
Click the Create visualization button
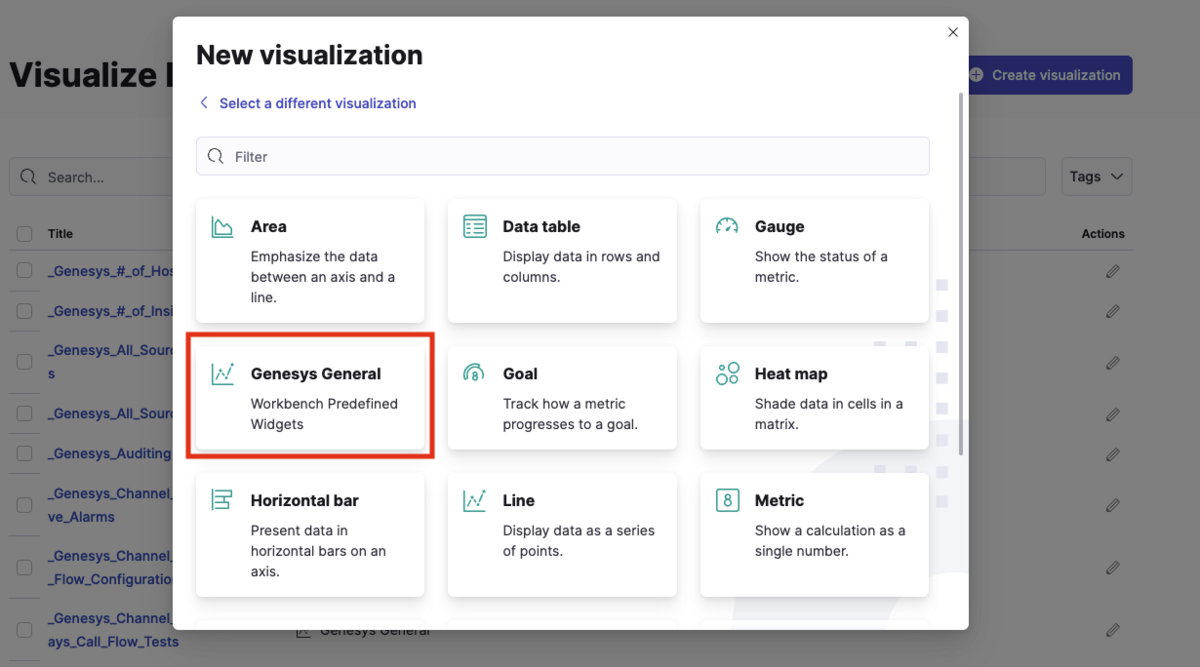pyautogui.click(x=1047, y=75)
